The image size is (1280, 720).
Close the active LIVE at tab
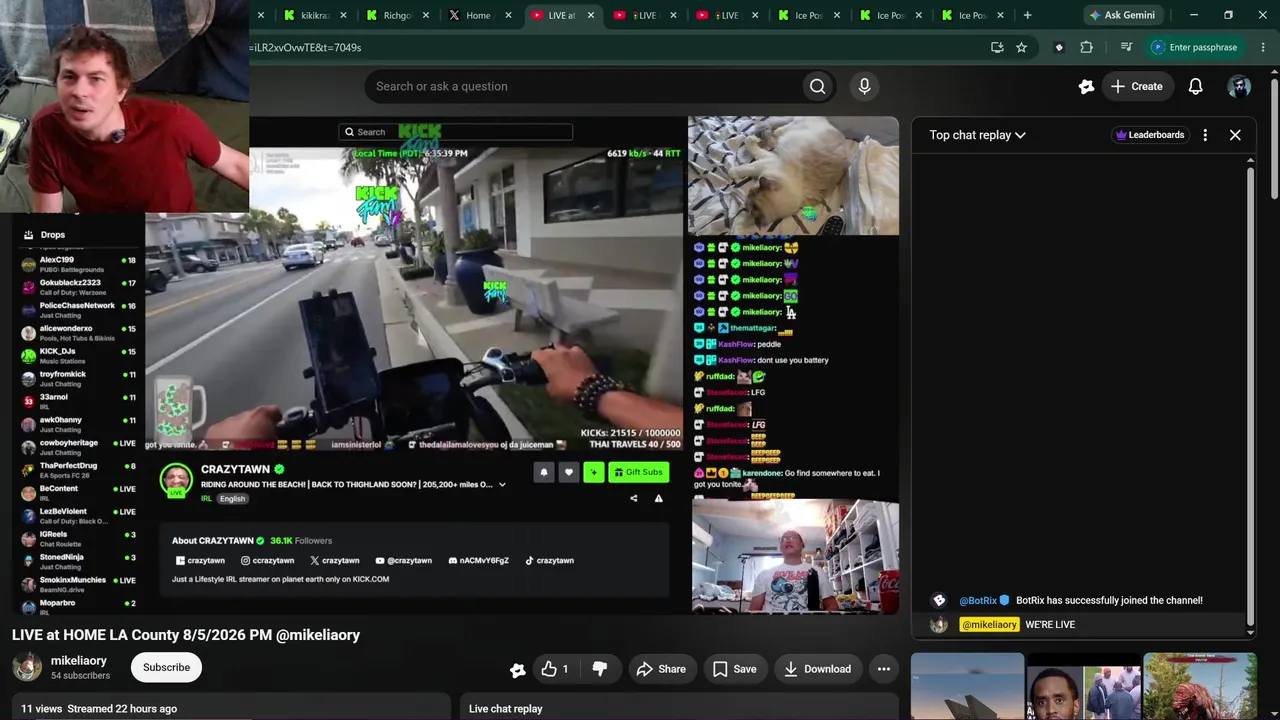[x=590, y=15]
